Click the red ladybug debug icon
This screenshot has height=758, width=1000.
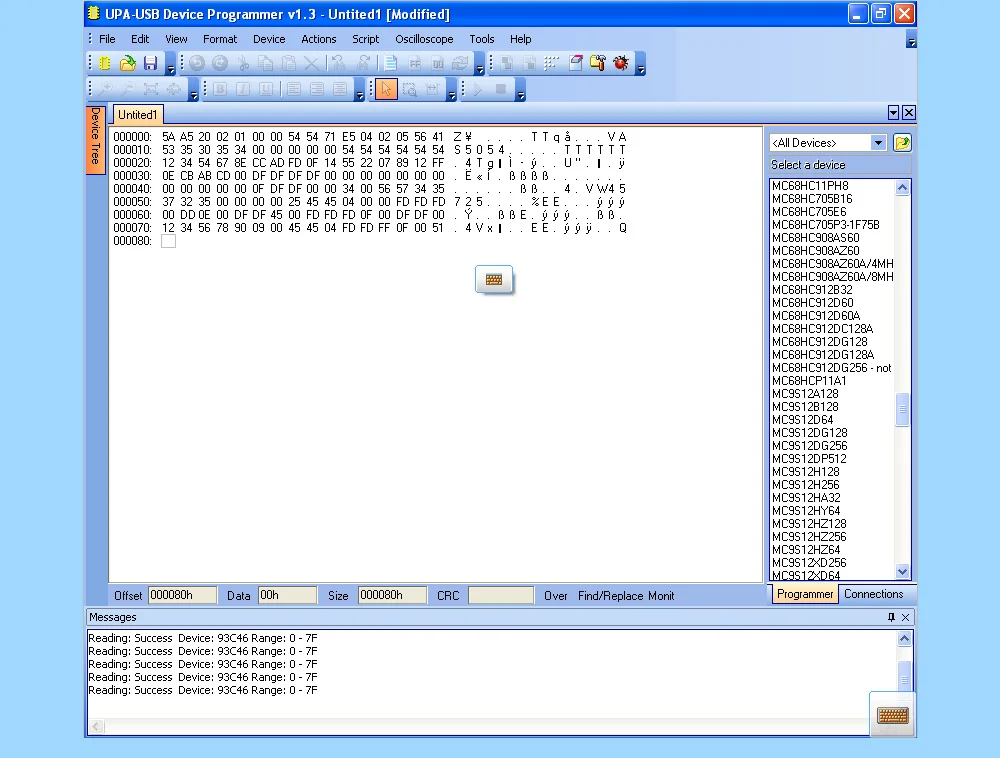click(x=621, y=63)
